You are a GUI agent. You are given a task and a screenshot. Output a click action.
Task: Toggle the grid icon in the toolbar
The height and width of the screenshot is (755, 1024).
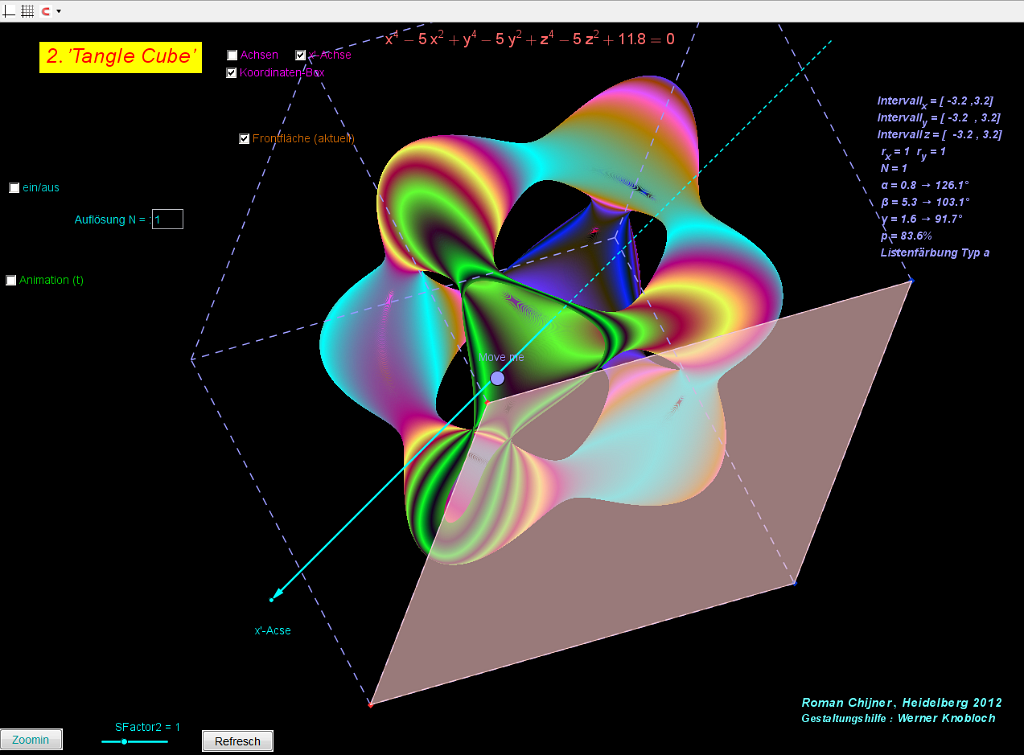(27, 11)
